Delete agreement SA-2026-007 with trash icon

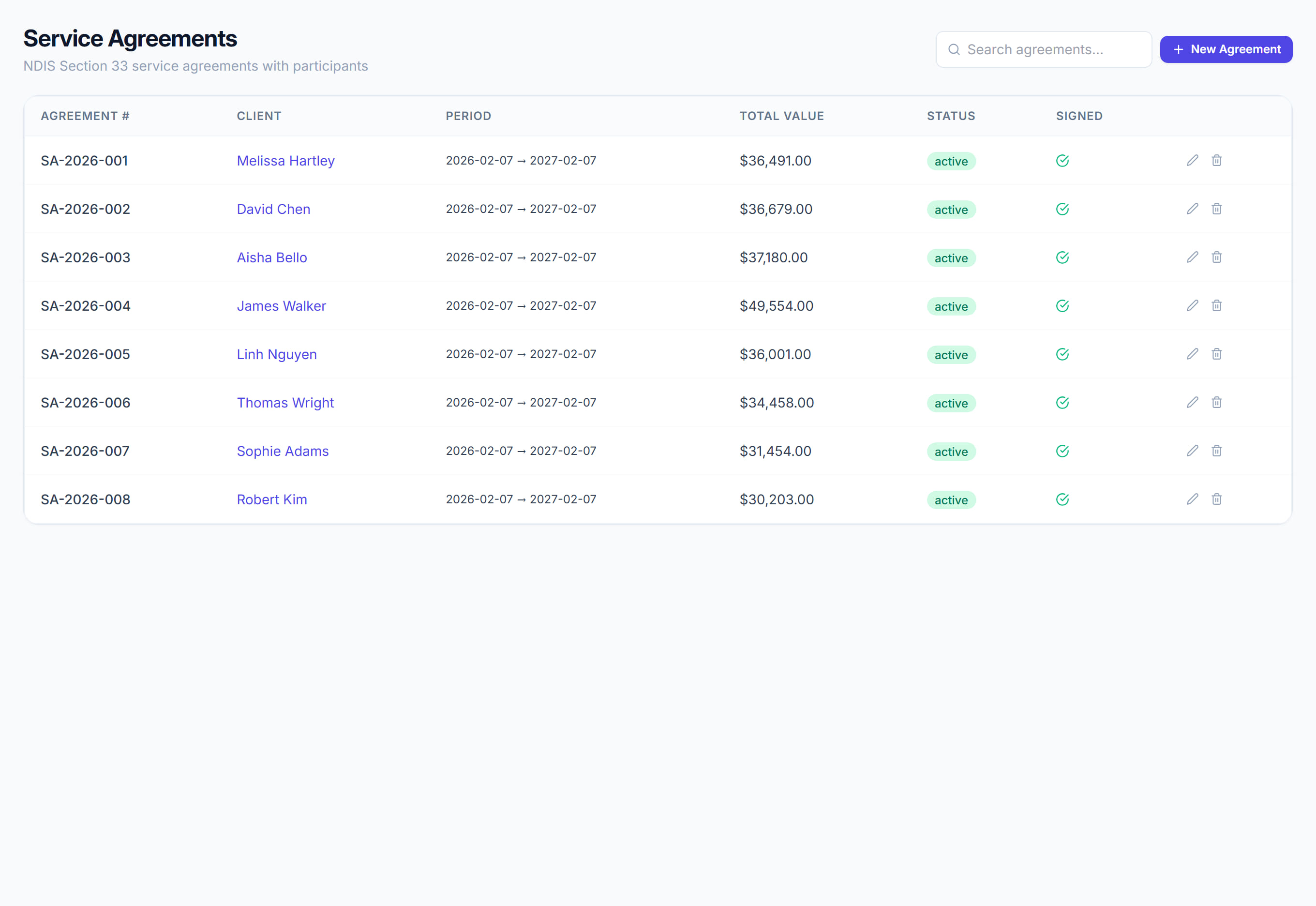click(x=1217, y=451)
